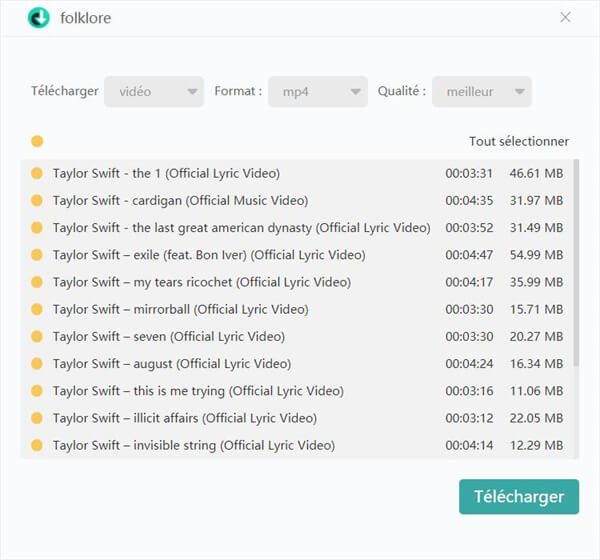The image size is (600, 560).
Task: Toggle illicit affairs selection dot
Action: (x=37, y=418)
